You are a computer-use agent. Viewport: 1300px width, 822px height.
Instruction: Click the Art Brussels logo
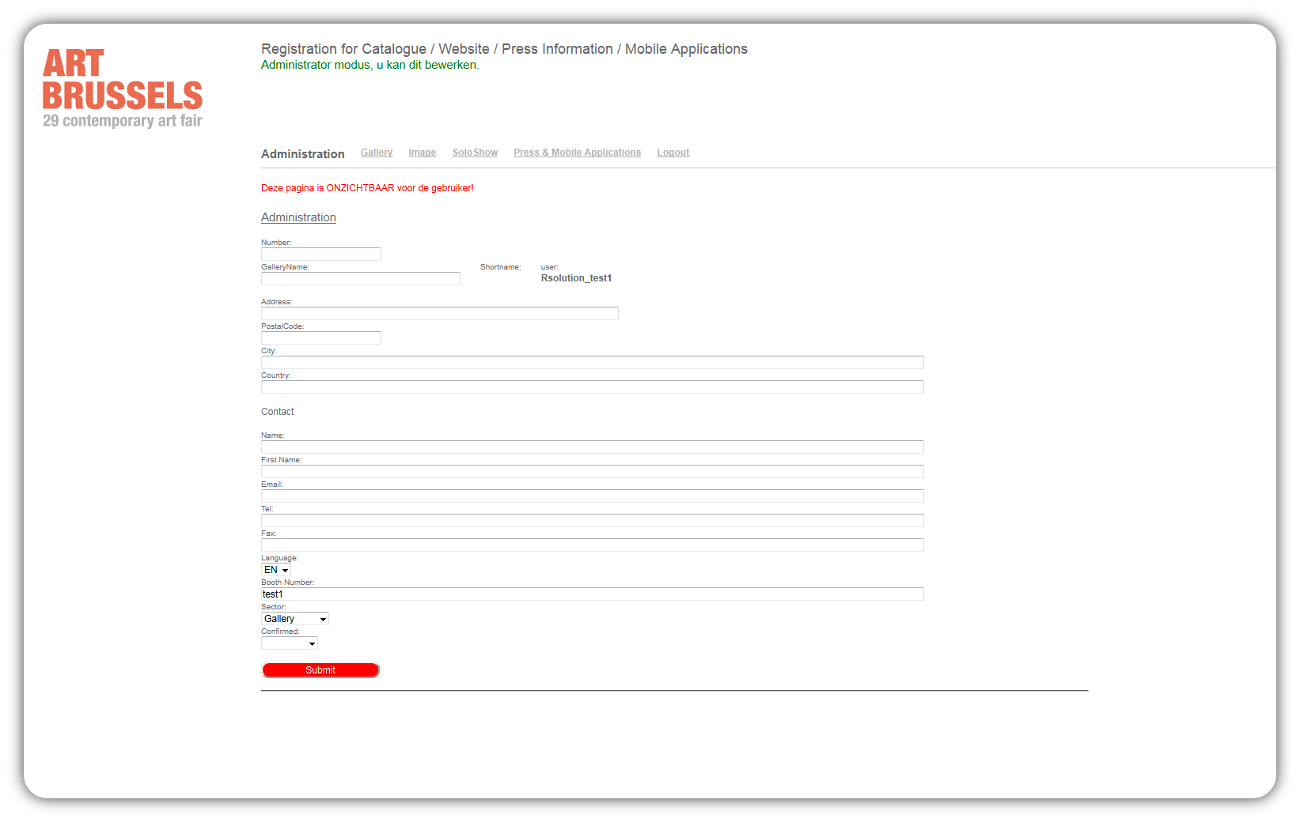click(x=122, y=89)
